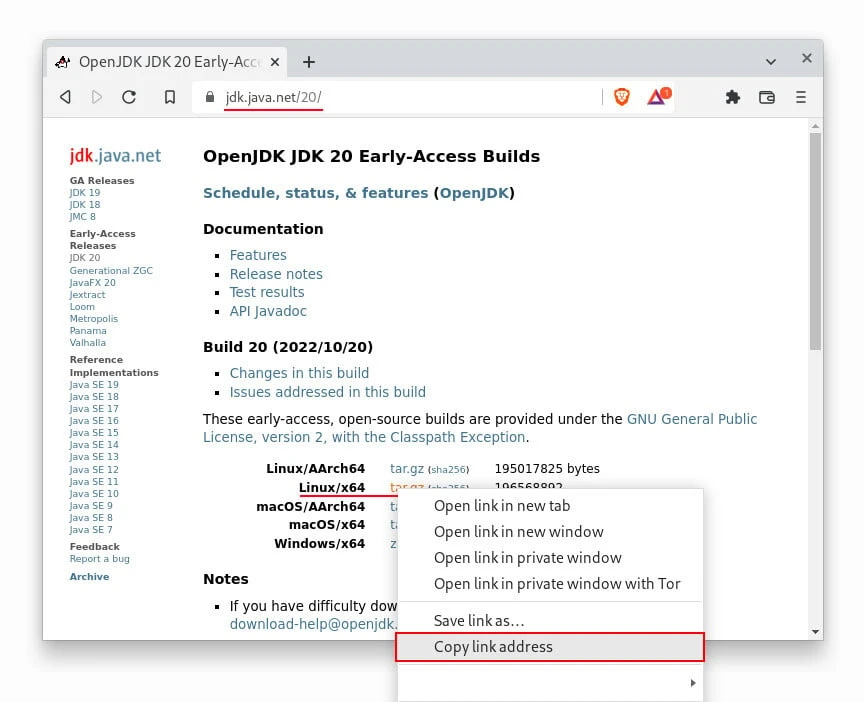Screen dimensions: 864x702
Task: Open the 'Release notes' documentation link
Action: [x=276, y=274]
